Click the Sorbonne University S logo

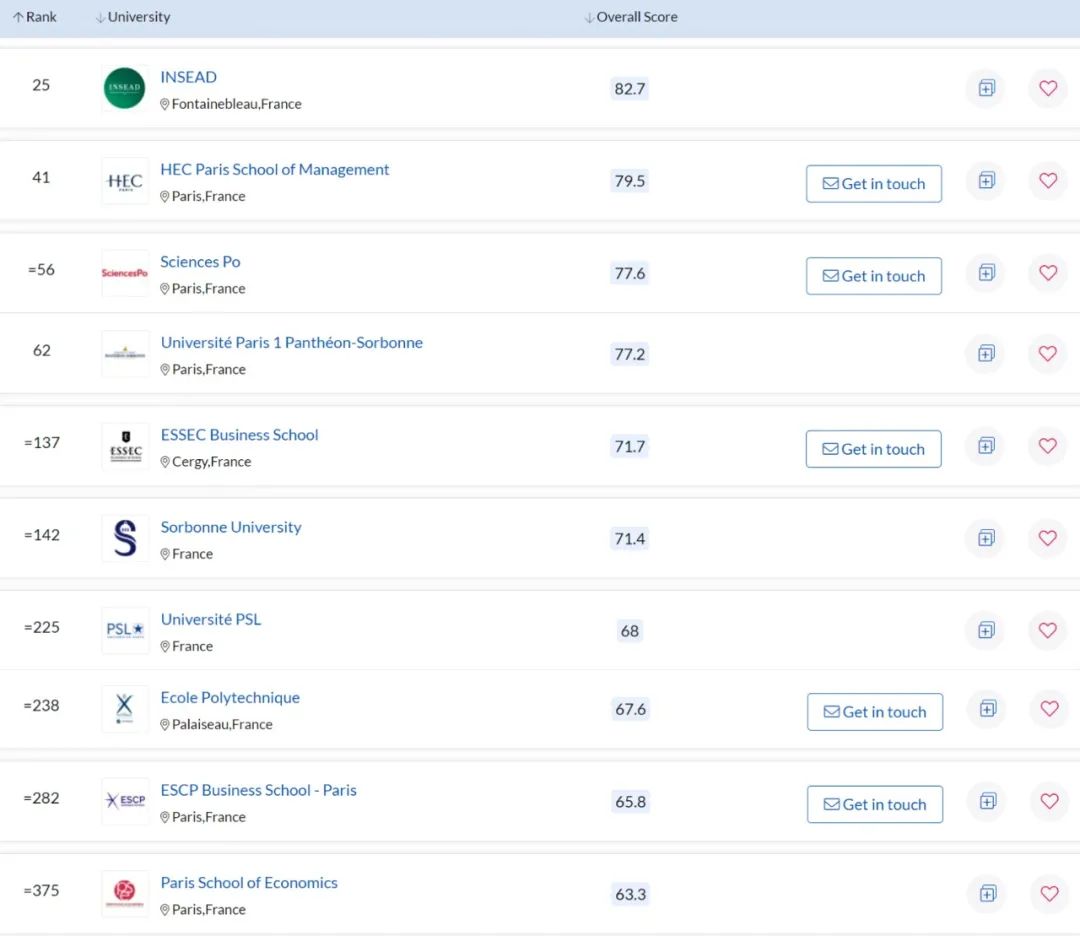pos(125,539)
